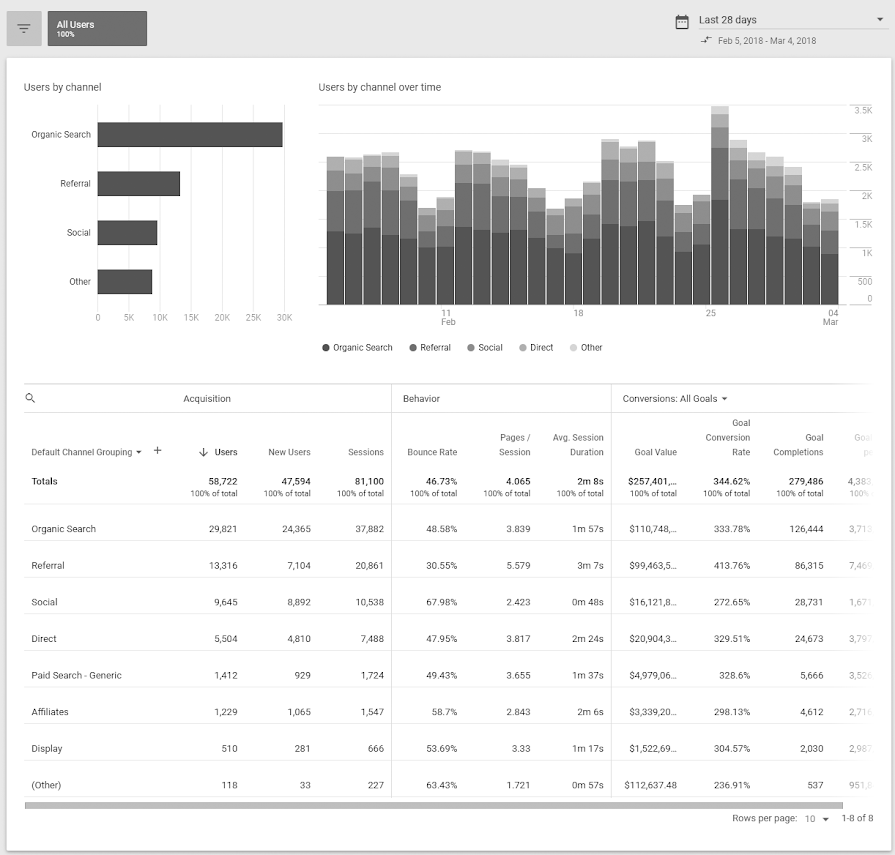Open the Display channel row link
Screen dimensions: 895x855
point(47,748)
